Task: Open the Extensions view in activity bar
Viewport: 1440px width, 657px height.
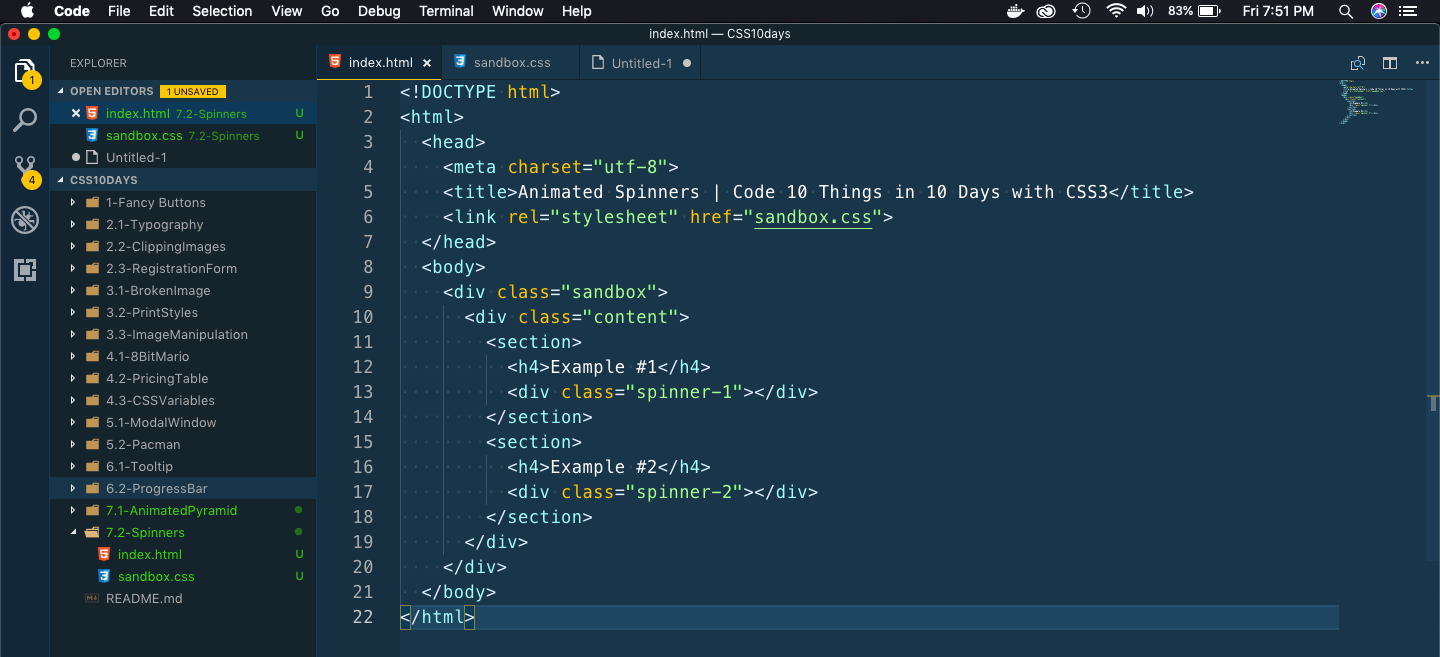Action: click(25, 269)
